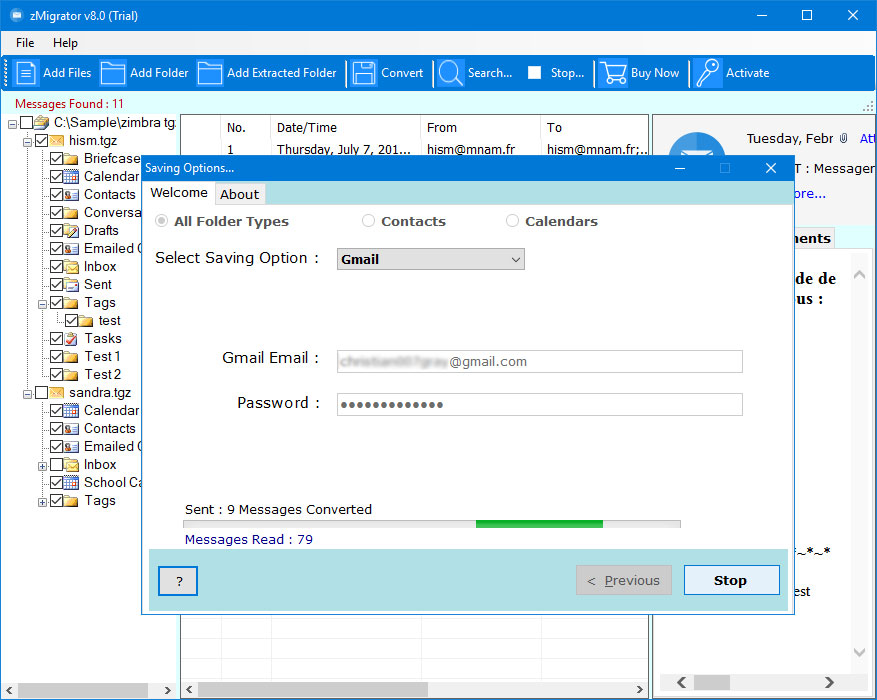Click the Stop button in Saving Options
The width and height of the screenshot is (877, 700).
pyautogui.click(x=731, y=580)
